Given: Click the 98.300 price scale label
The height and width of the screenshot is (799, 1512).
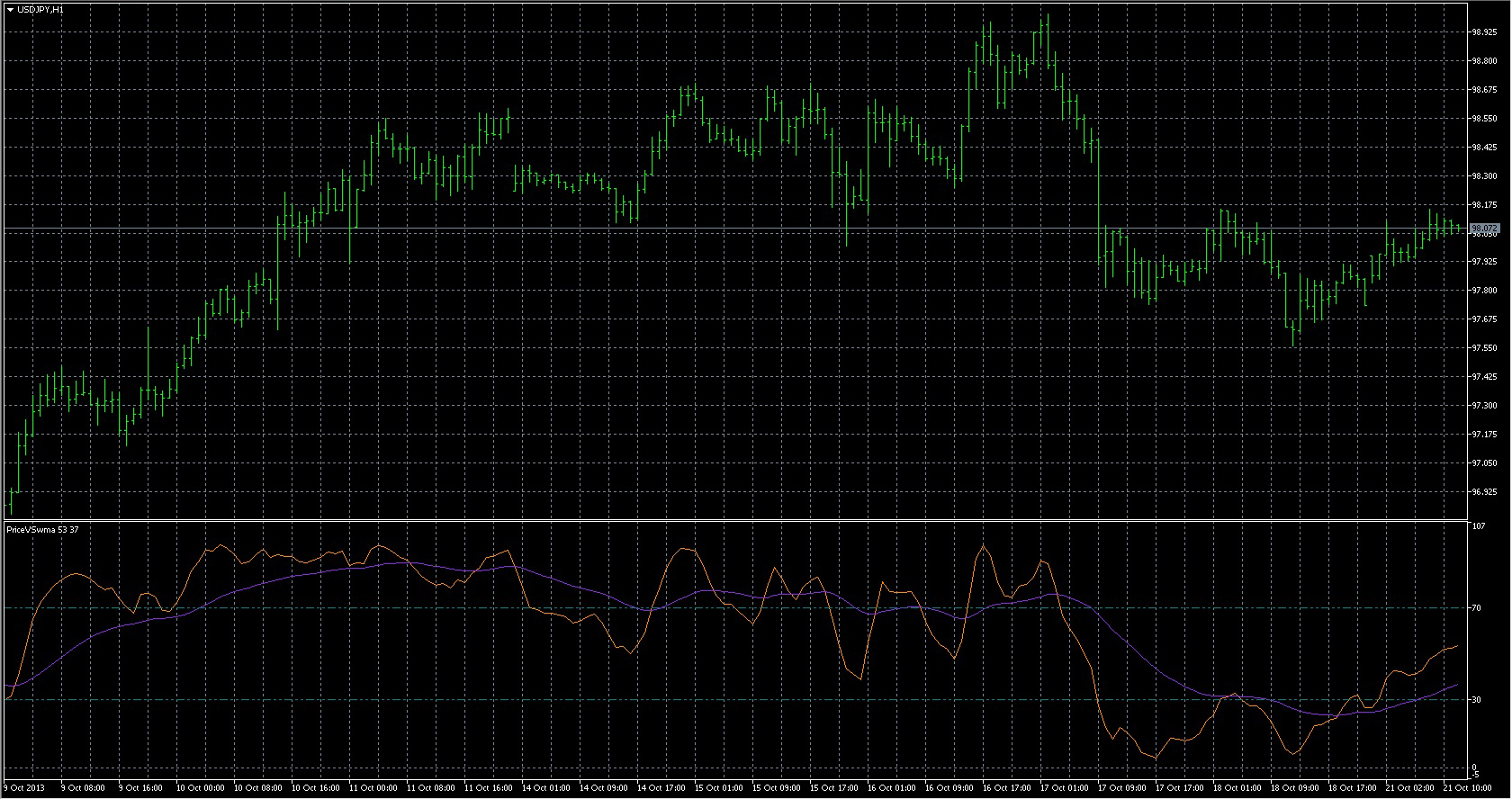Looking at the screenshot, I should coord(1483,176).
